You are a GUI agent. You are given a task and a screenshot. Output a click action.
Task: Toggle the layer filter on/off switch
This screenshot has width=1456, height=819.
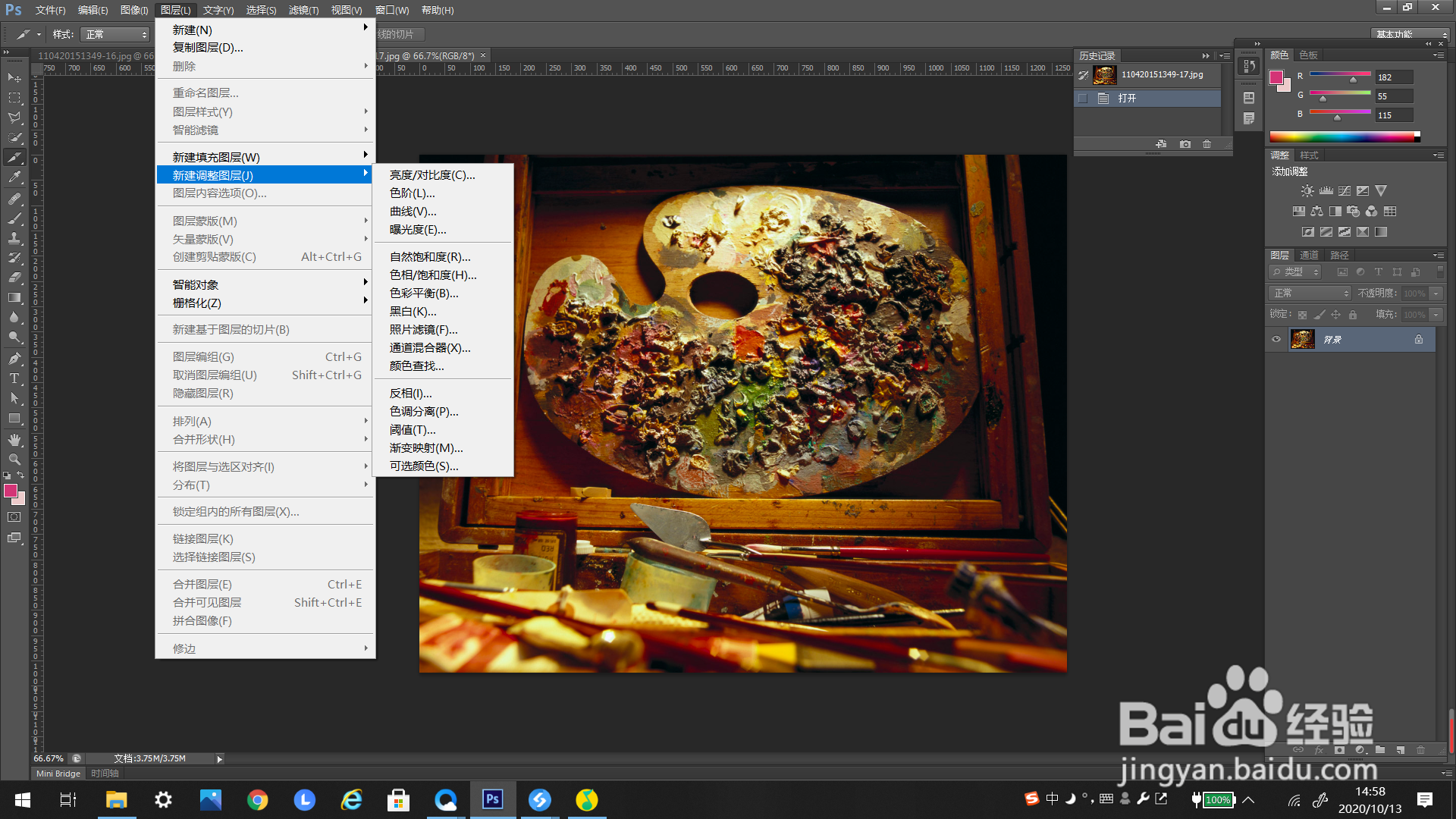[1441, 271]
